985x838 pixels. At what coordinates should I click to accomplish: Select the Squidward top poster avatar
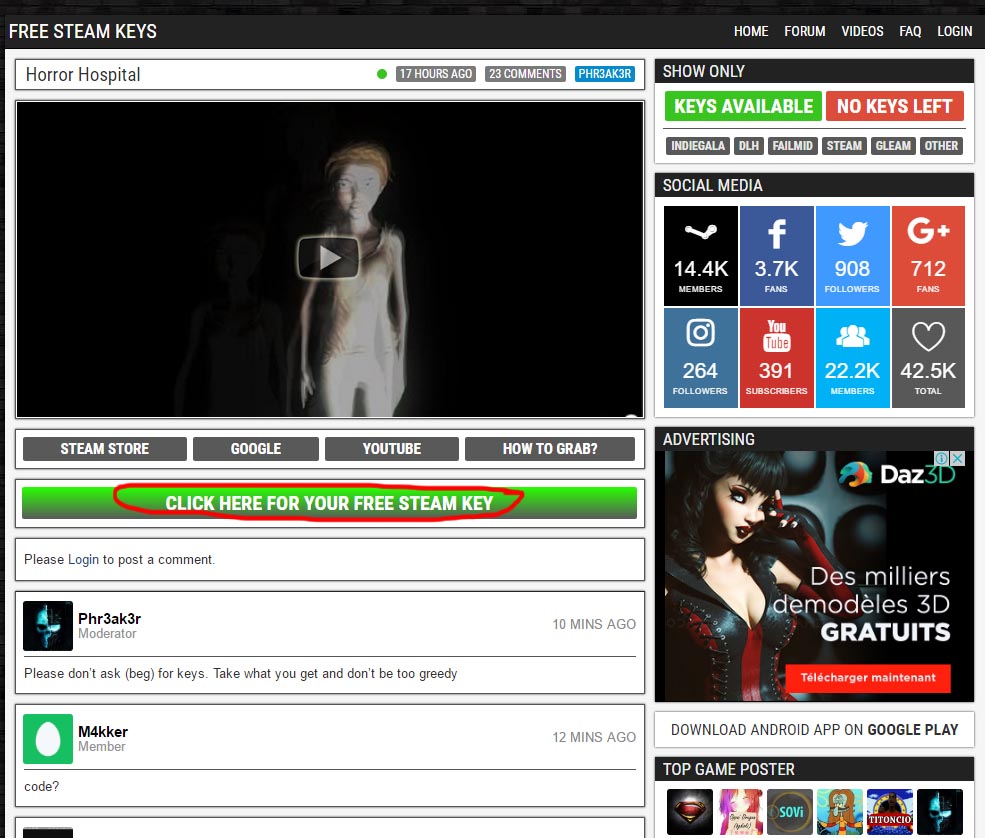[x=840, y=812]
